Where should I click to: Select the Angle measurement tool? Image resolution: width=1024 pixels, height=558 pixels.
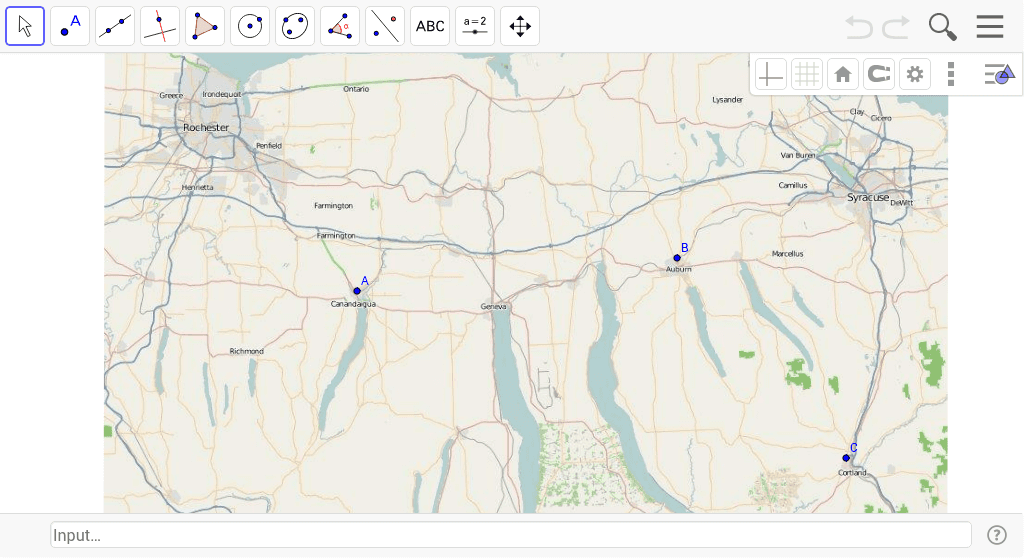click(x=340, y=26)
